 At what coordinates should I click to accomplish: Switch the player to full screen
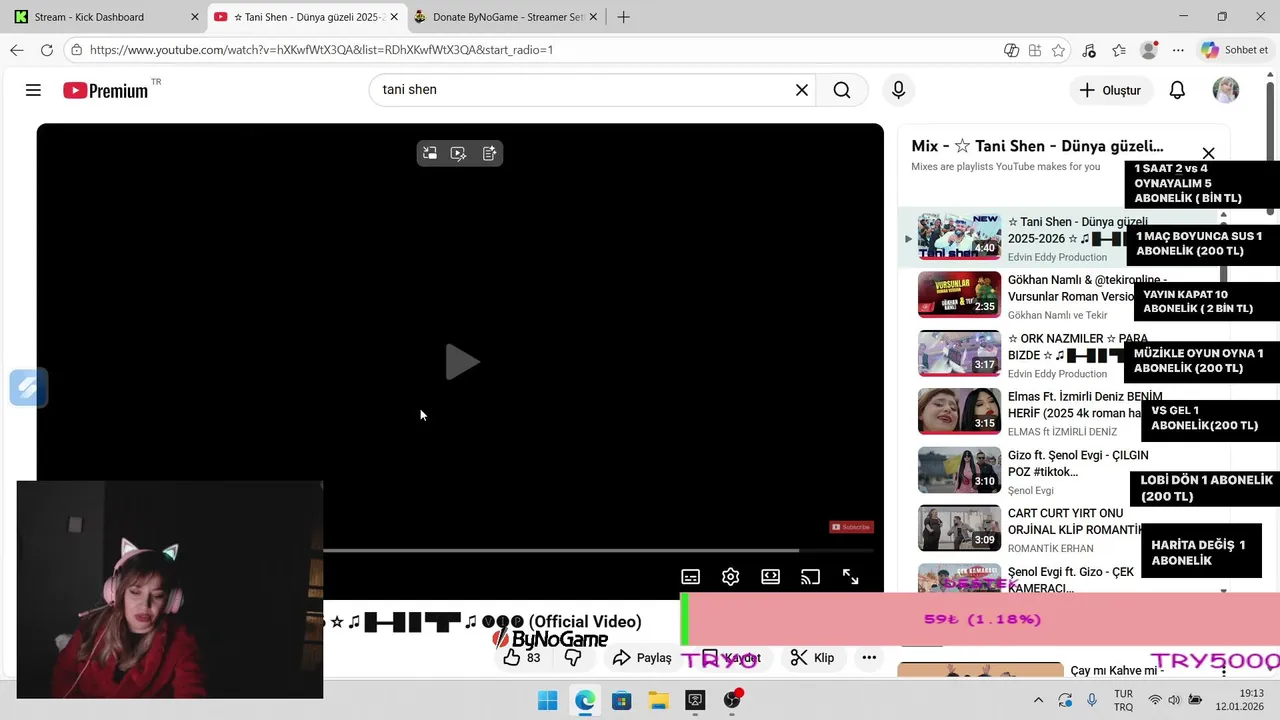[x=850, y=577]
